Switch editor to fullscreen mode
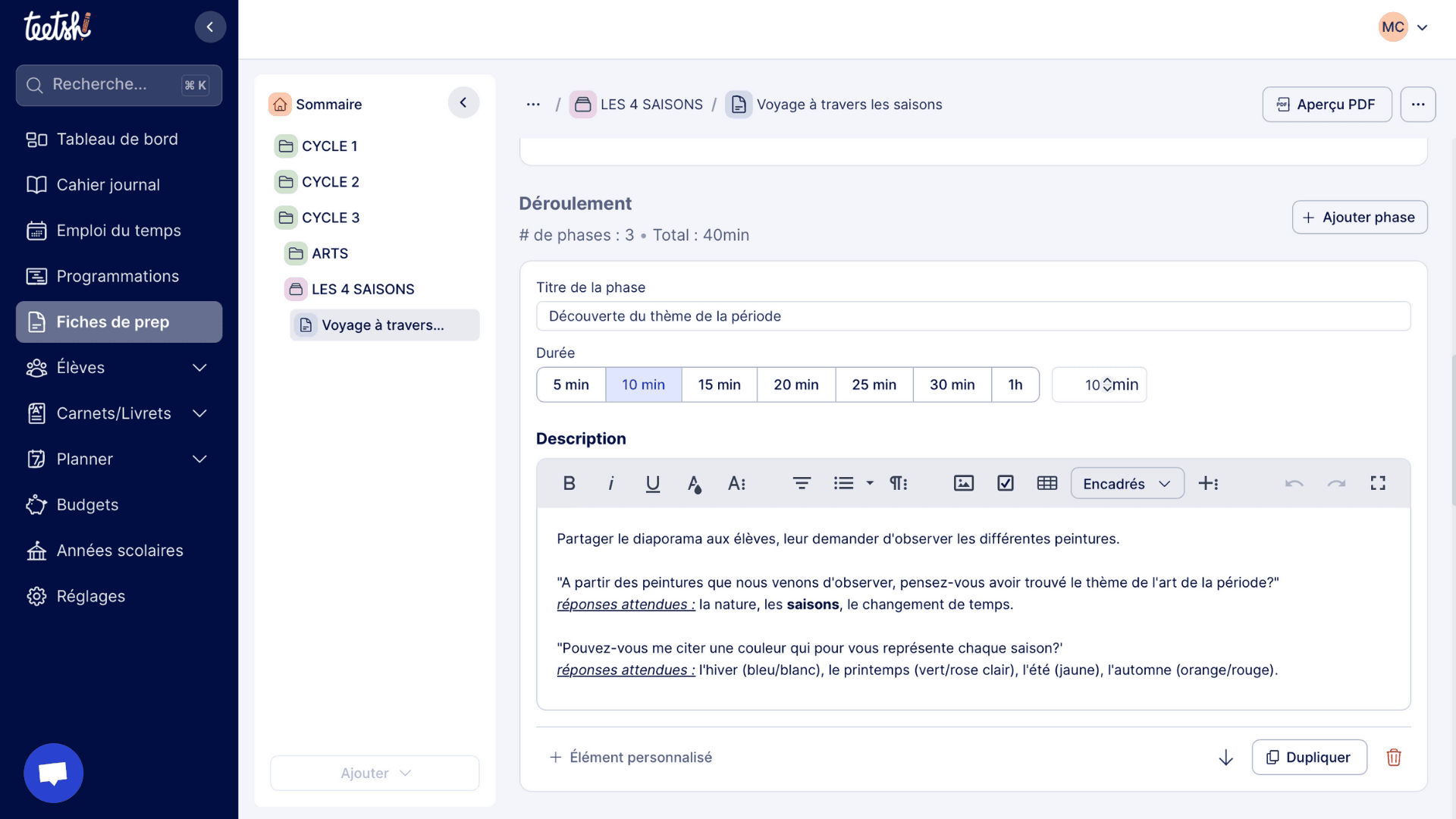Screen dimensions: 1456x819 coord(1378,483)
